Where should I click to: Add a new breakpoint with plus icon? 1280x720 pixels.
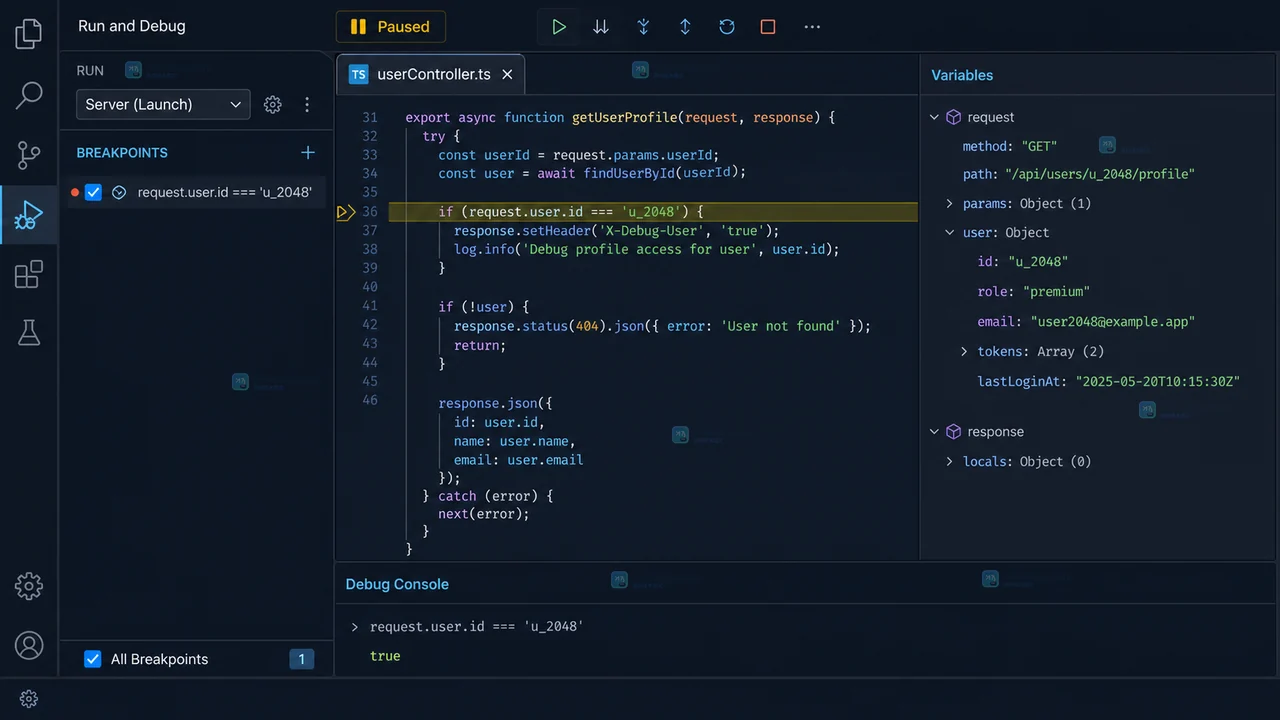click(x=308, y=153)
